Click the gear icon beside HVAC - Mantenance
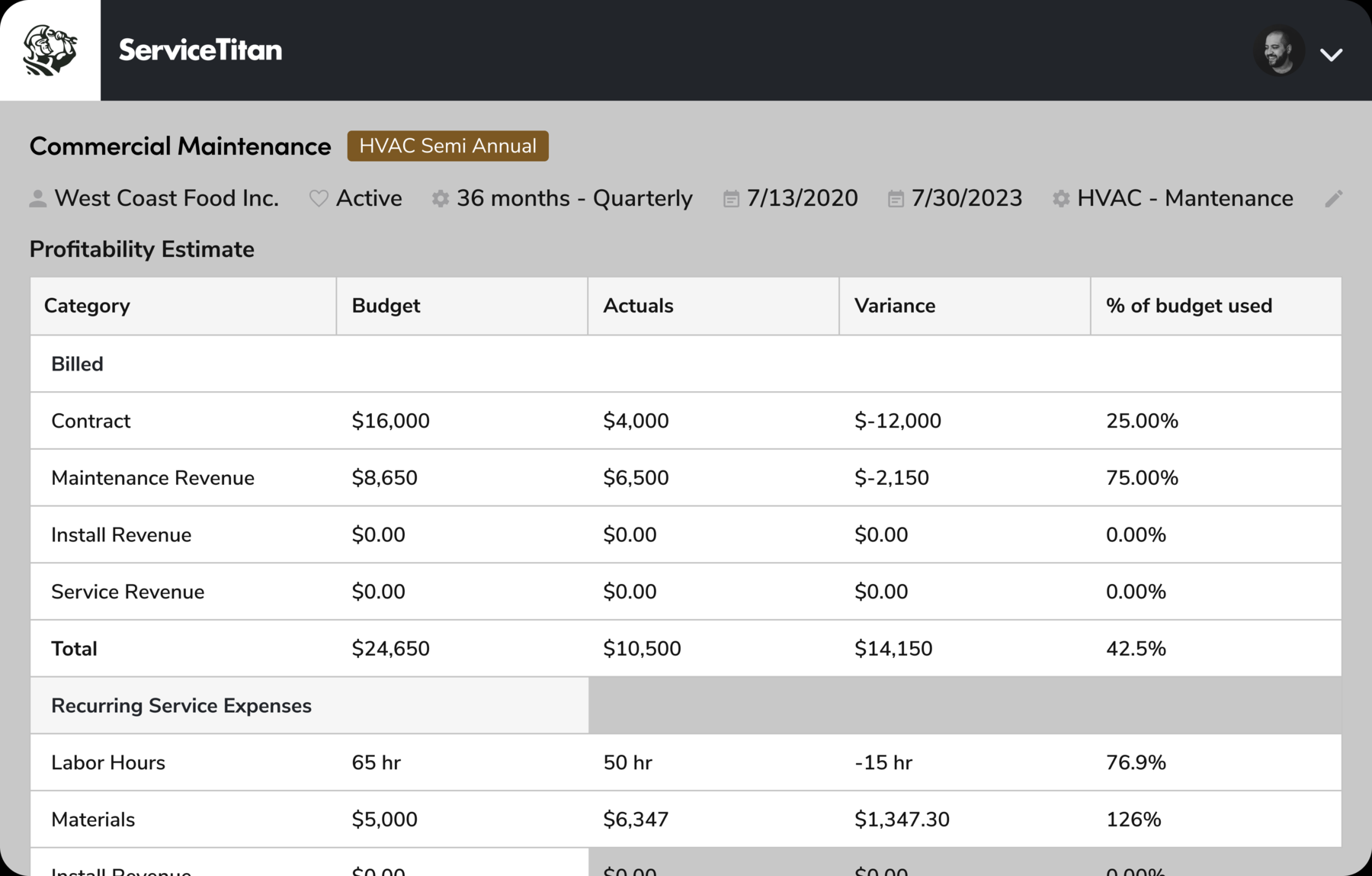The height and width of the screenshot is (876, 1372). 1060,199
